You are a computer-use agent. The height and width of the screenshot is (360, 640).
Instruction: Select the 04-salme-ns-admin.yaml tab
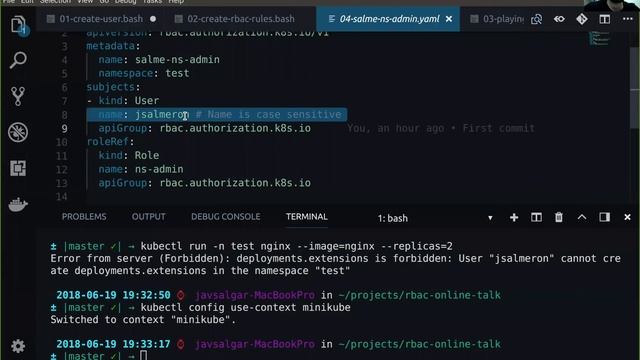click(x=389, y=19)
